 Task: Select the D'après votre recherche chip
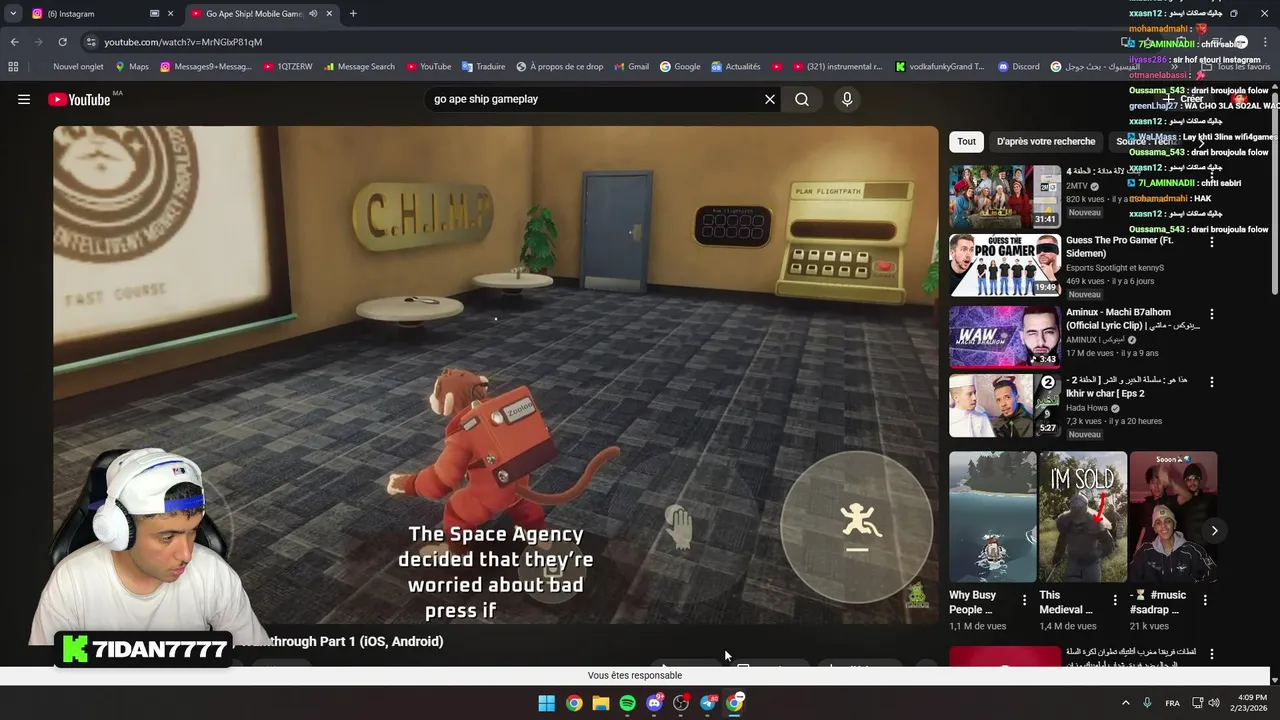pyautogui.click(x=1046, y=141)
